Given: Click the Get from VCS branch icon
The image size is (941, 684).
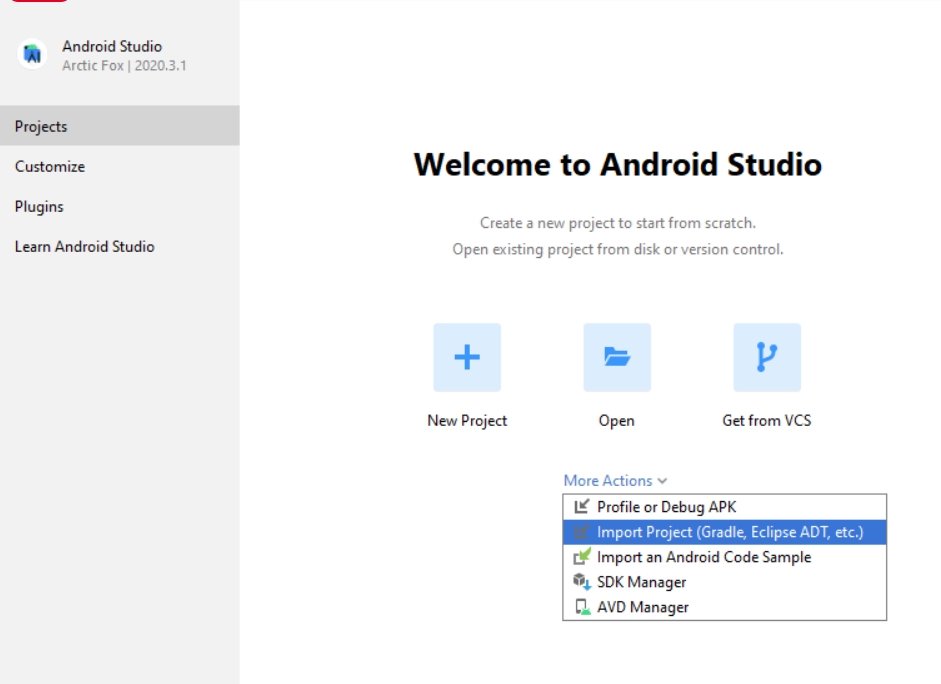Looking at the screenshot, I should [x=767, y=357].
